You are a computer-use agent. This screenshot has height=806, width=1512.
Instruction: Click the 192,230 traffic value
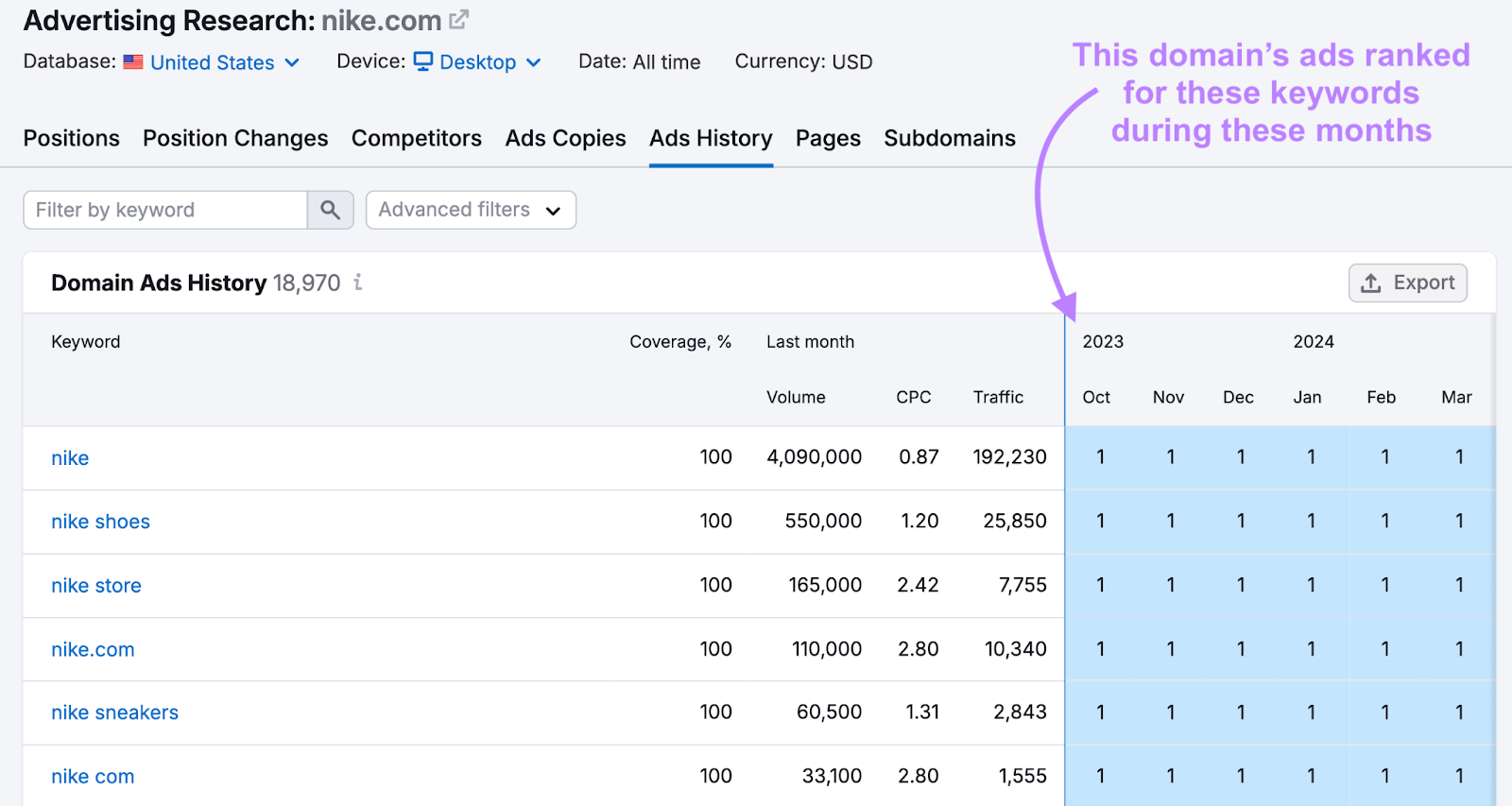click(1010, 457)
